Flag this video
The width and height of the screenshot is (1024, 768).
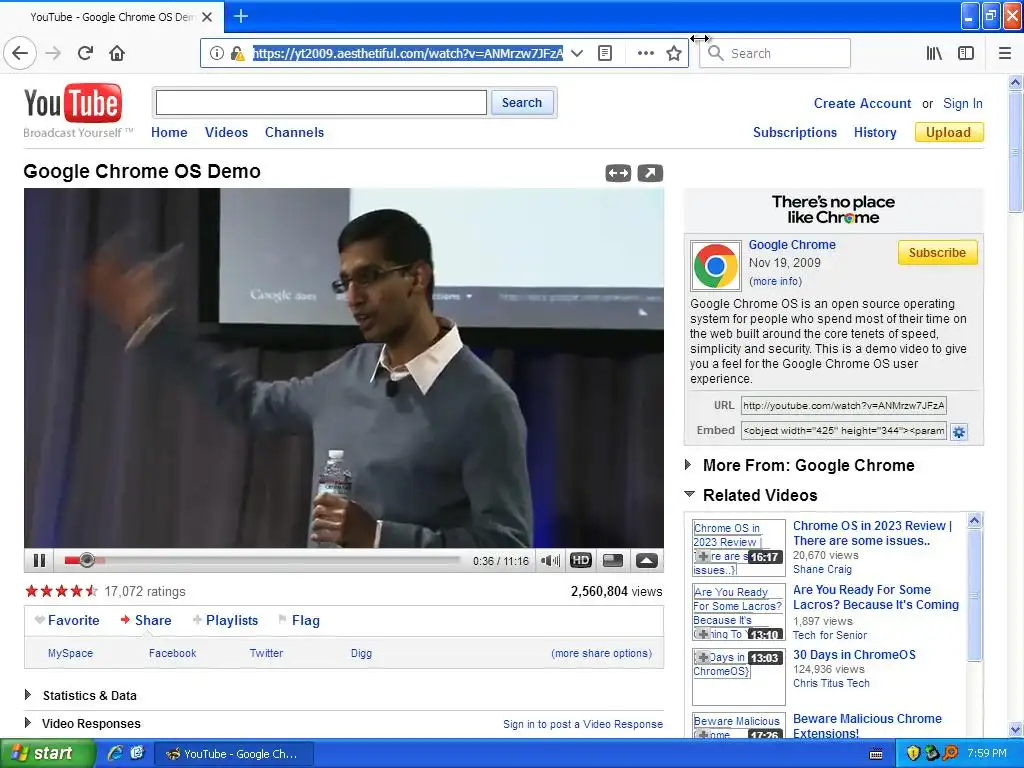pos(299,620)
